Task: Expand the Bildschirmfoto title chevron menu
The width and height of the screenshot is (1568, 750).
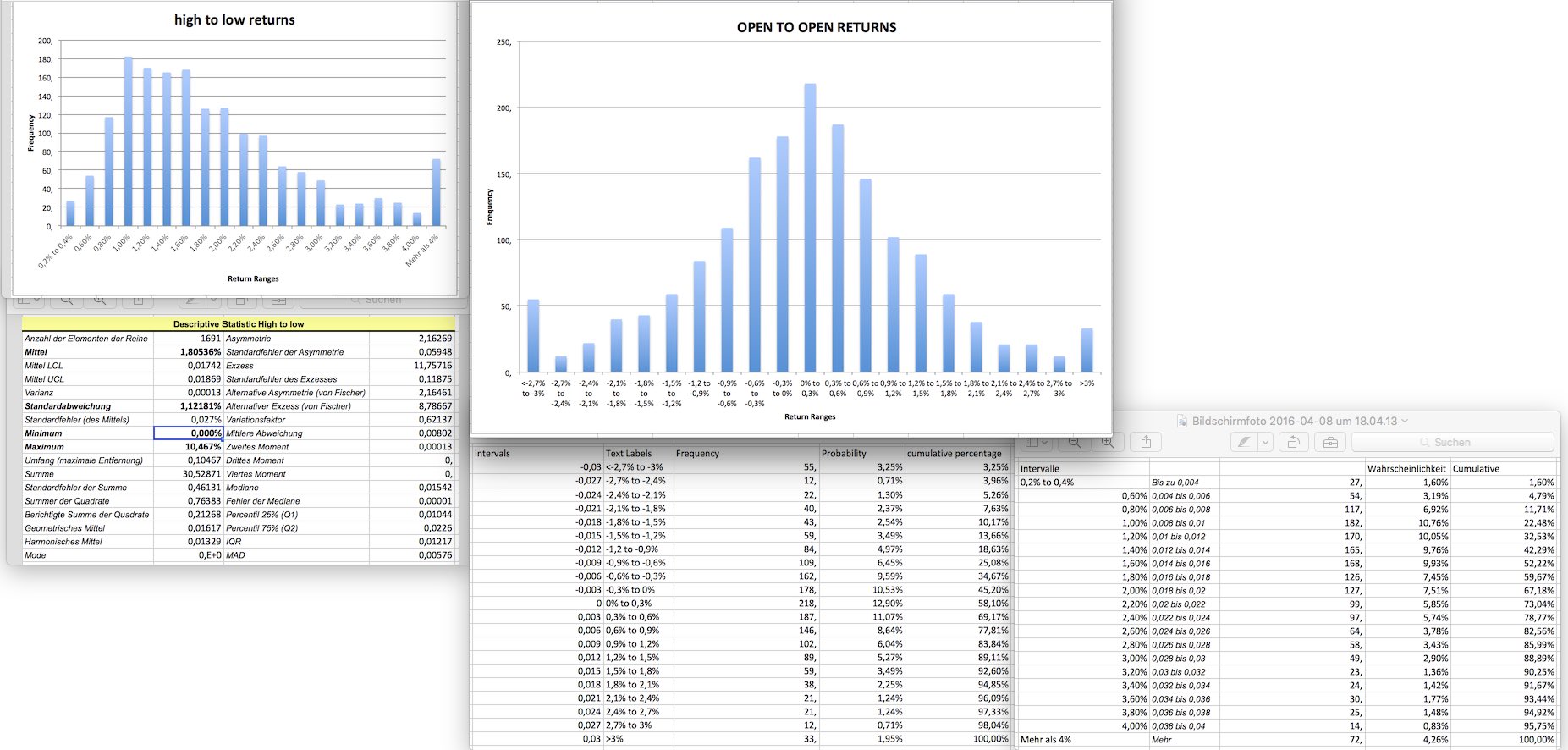Action: pyautogui.click(x=1405, y=421)
